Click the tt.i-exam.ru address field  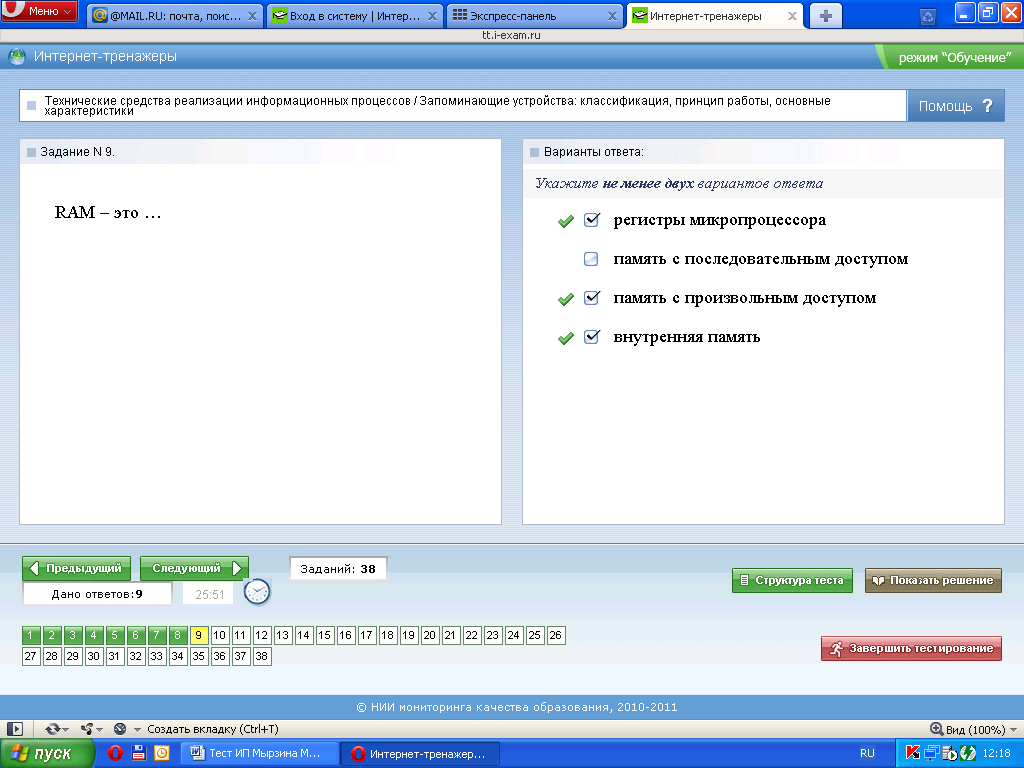pos(511,35)
